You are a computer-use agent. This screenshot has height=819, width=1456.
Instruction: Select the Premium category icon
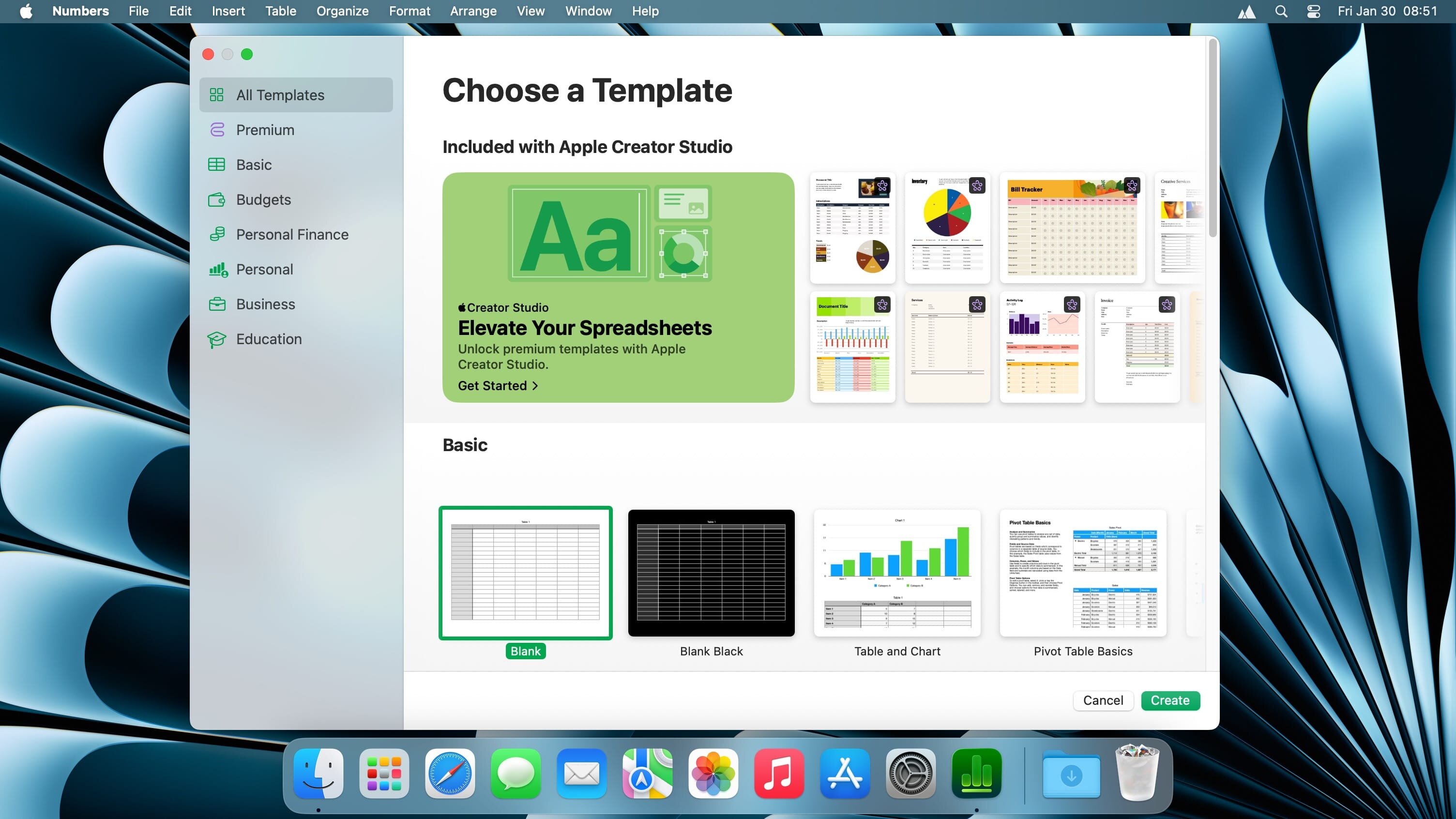point(217,130)
